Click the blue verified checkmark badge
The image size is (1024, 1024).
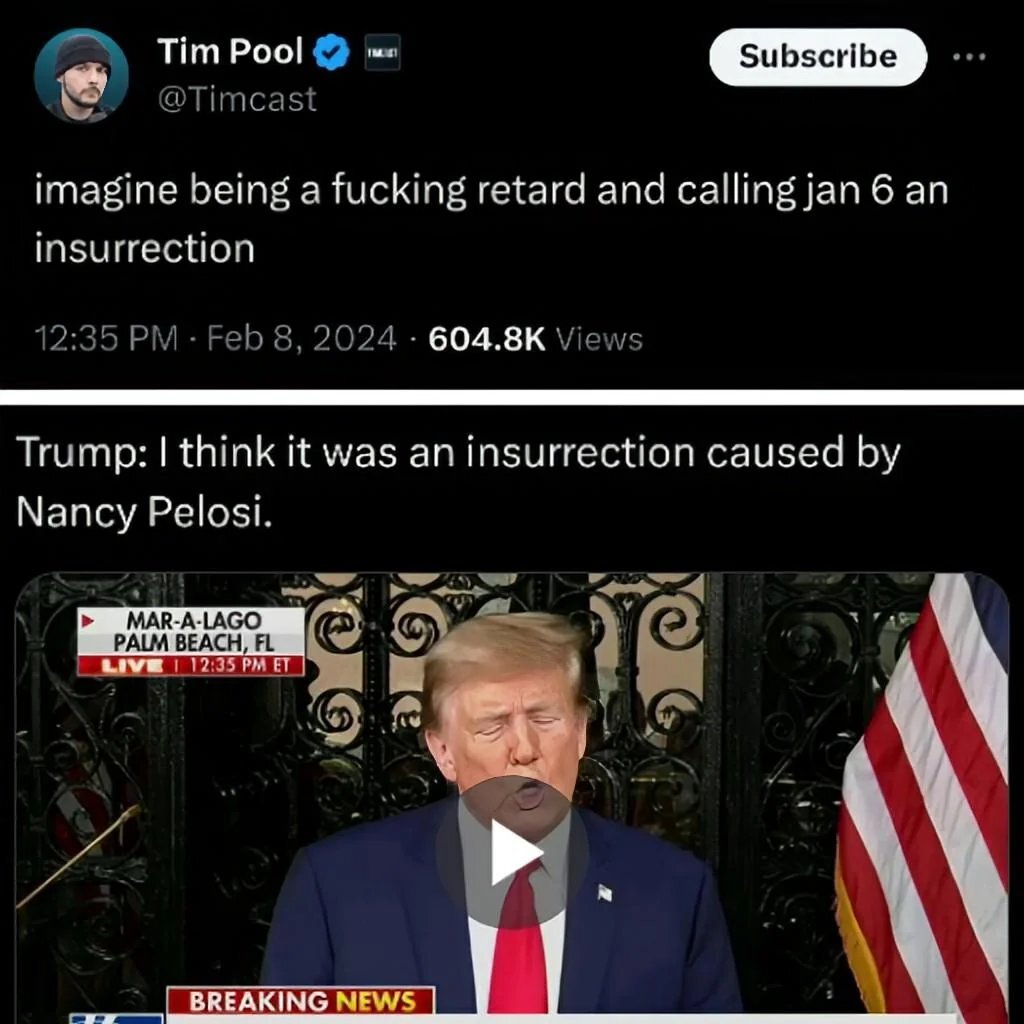click(x=332, y=52)
